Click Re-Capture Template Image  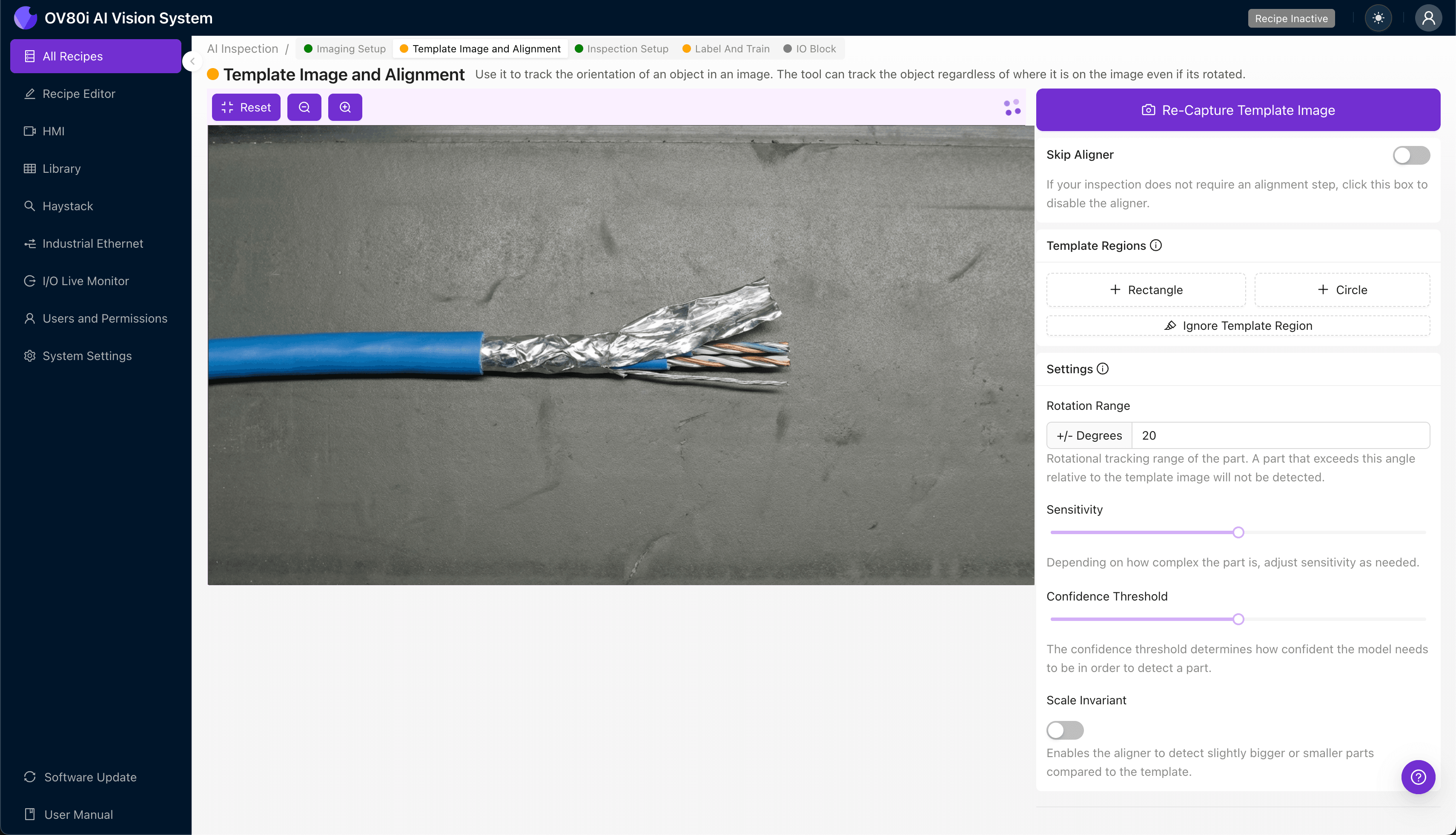point(1238,109)
